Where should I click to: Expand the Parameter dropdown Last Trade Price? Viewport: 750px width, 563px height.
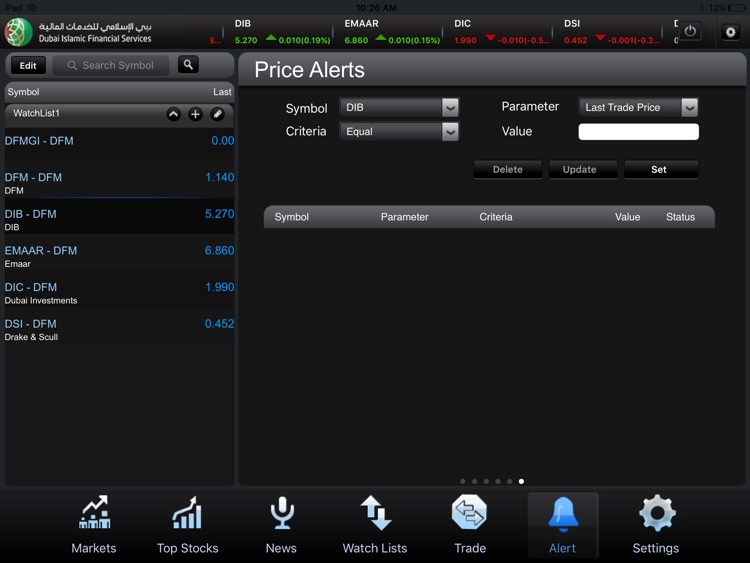pyautogui.click(x=638, y=108)
